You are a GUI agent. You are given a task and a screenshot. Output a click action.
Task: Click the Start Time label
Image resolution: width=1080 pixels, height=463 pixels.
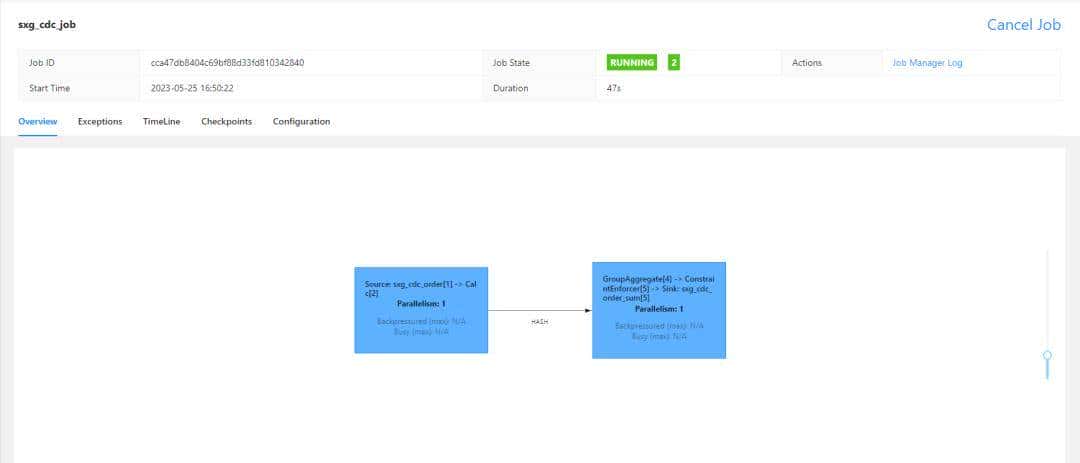click(49, 88)
